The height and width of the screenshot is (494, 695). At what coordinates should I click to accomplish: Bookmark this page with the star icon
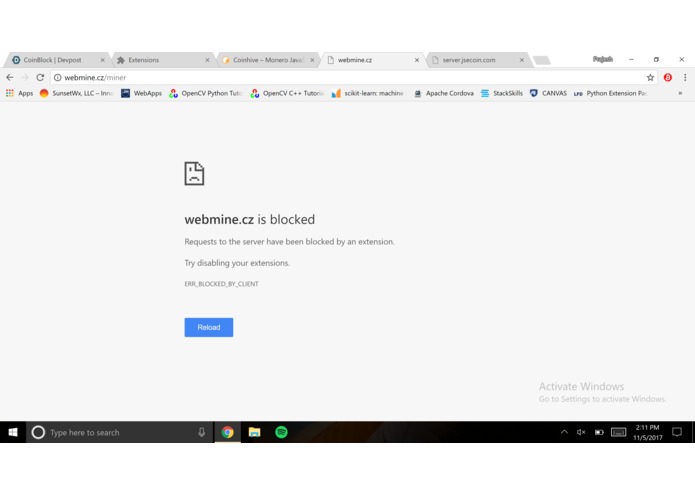click(x=650, y=78)
